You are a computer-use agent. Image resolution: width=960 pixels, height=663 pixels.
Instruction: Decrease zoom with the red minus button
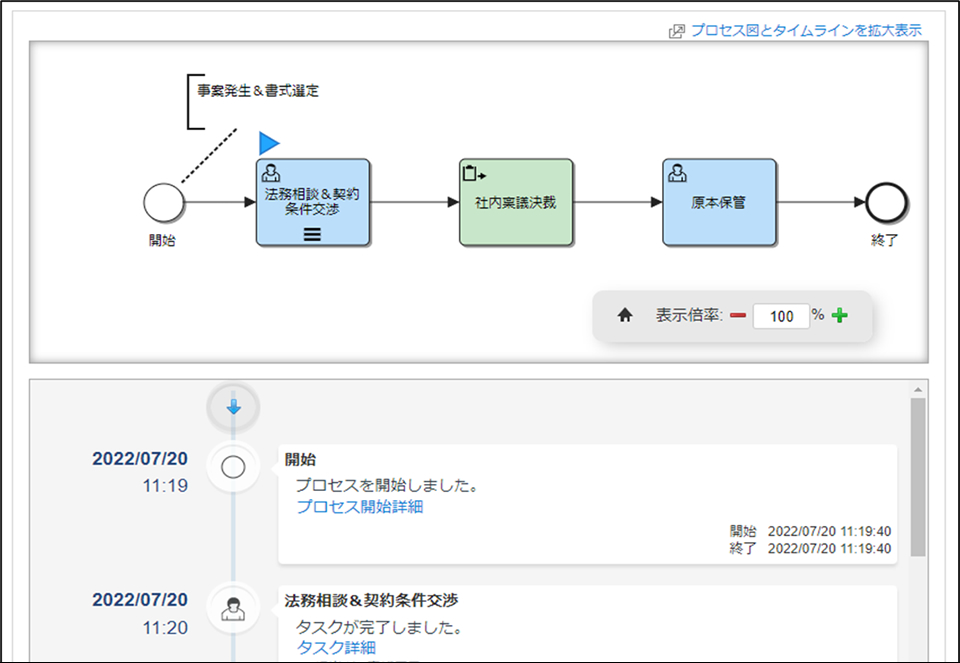point(738,315)
